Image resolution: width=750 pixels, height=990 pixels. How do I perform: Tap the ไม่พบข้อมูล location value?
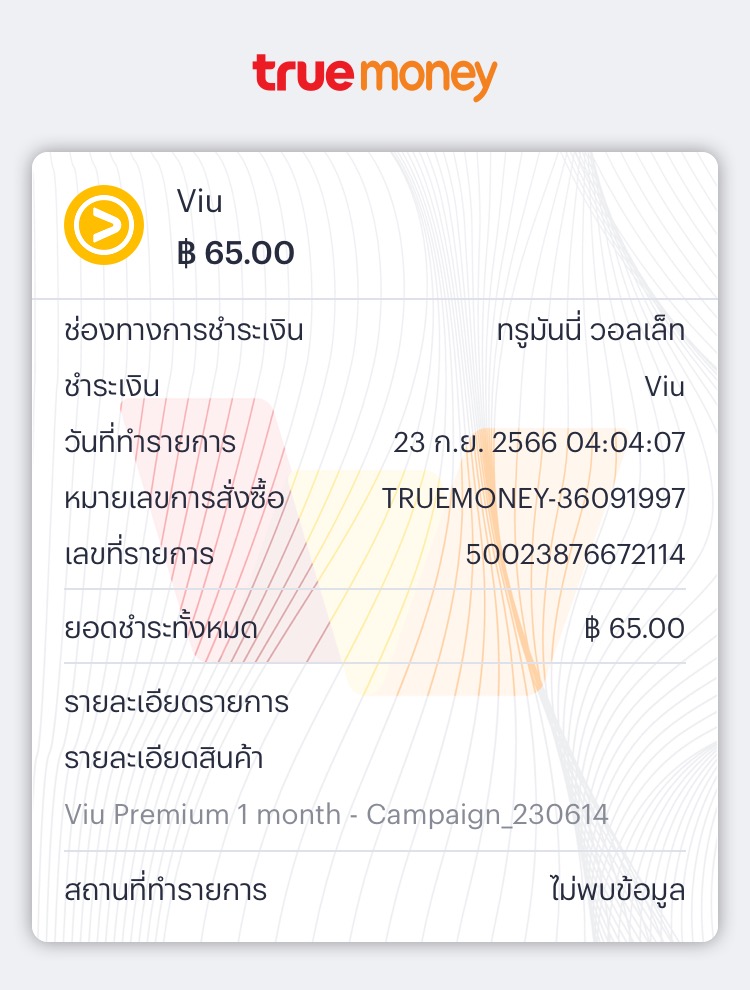[617, 889]
